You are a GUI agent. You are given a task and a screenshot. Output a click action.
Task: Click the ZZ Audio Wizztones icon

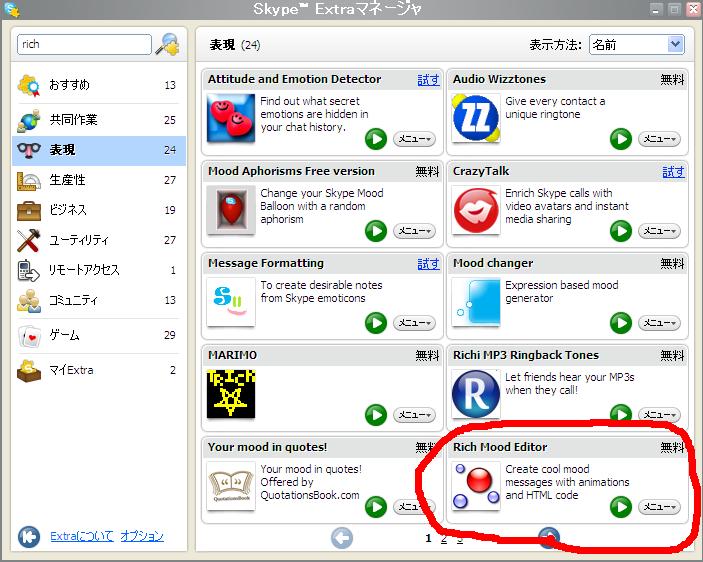476,118
